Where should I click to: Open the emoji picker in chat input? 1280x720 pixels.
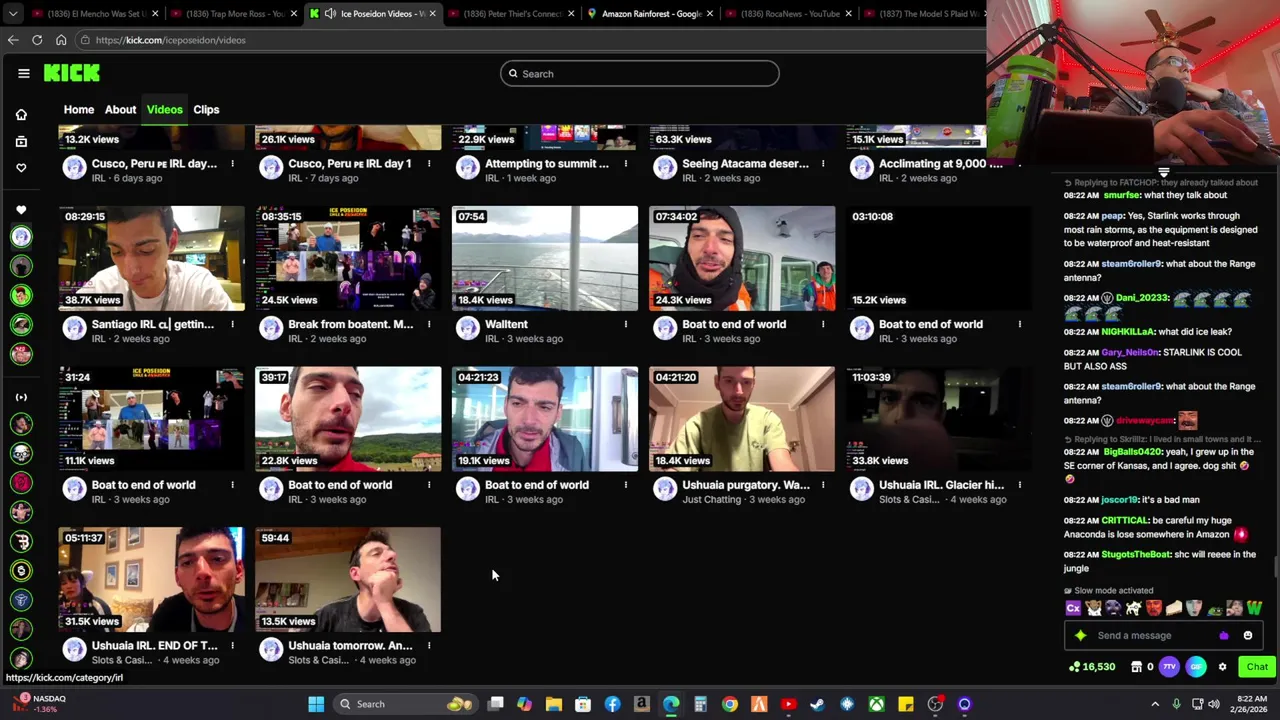click(1248, 635)
